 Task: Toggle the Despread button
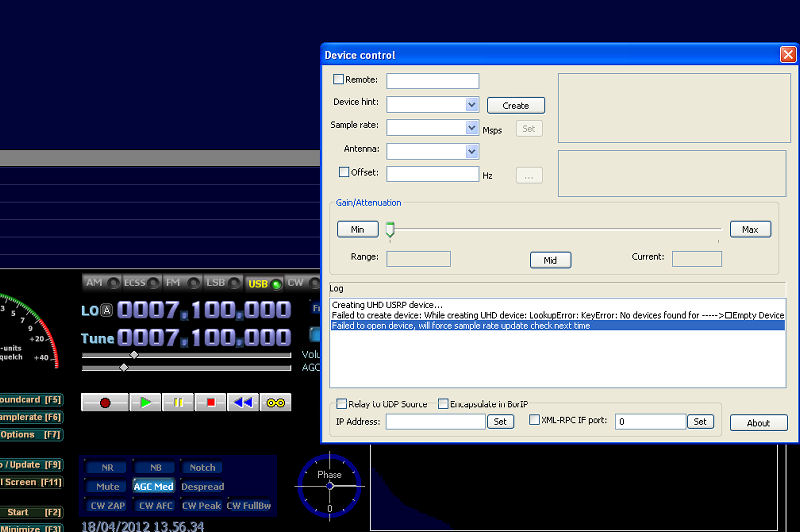(x=203, y=487)
